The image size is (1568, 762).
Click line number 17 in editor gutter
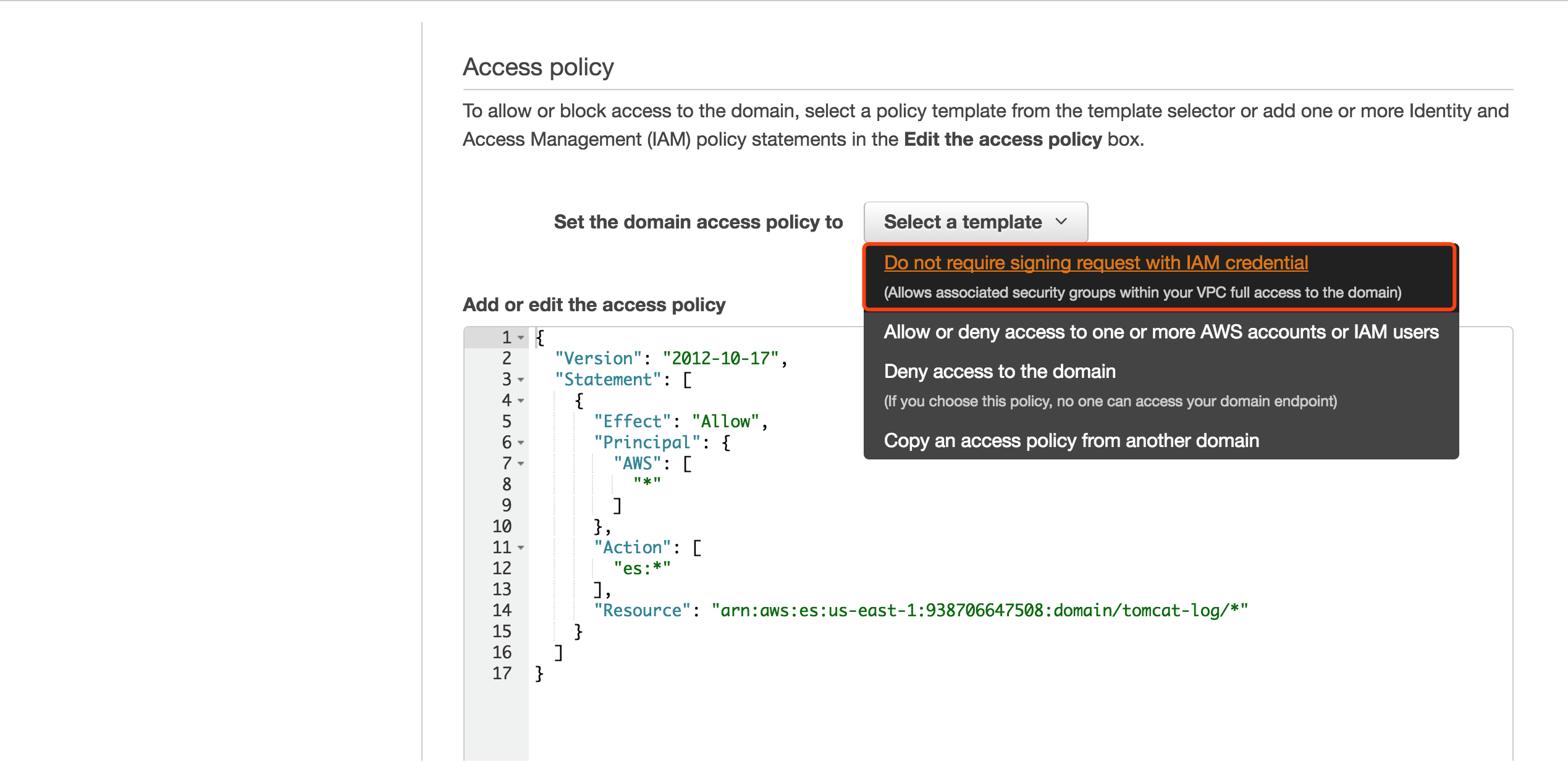pyautogui.click(x=502, y=674)
